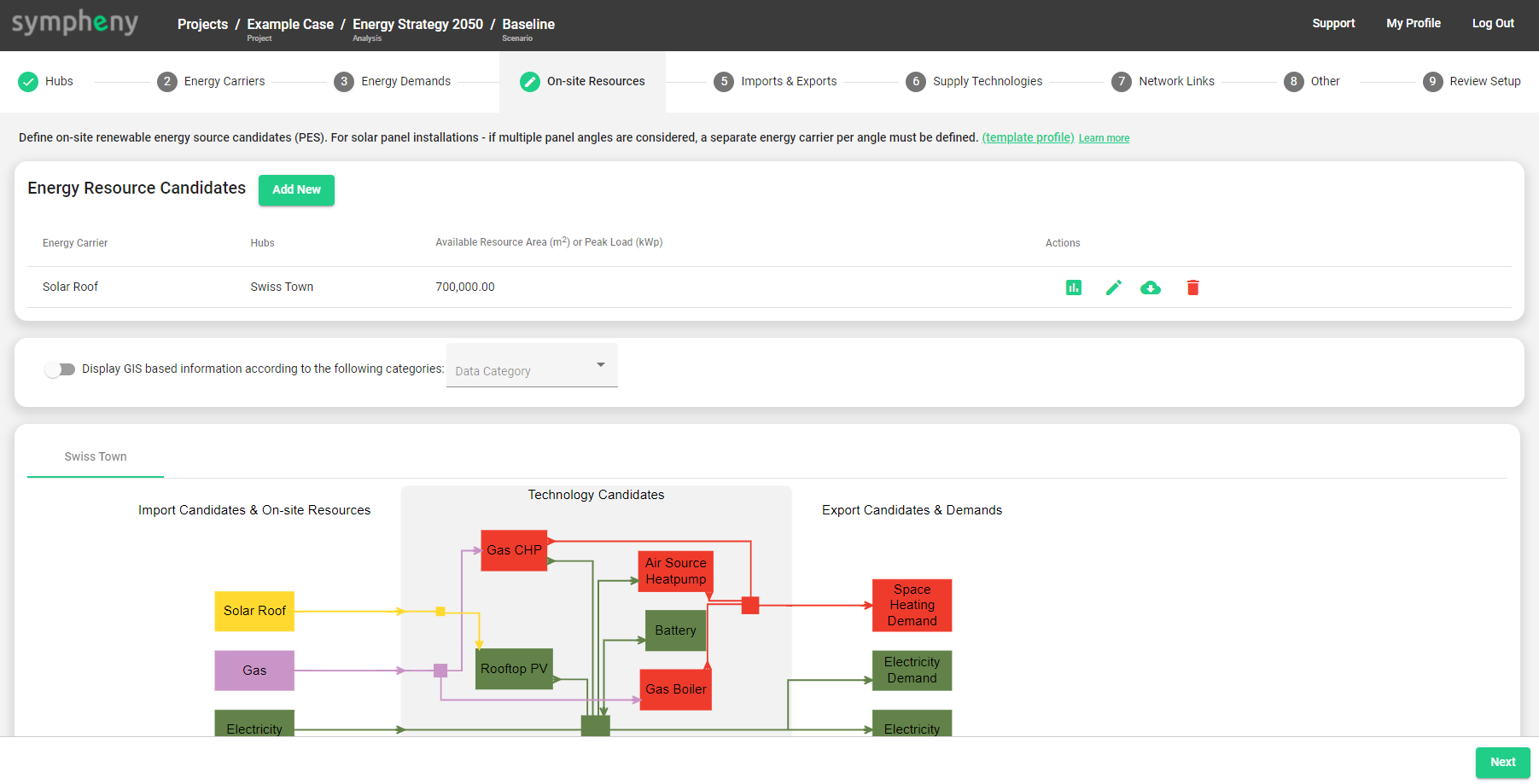This screenshot has width=1539, height=784.
Task: Select the Gas CHP technology node
Action: tap(514, 550)
